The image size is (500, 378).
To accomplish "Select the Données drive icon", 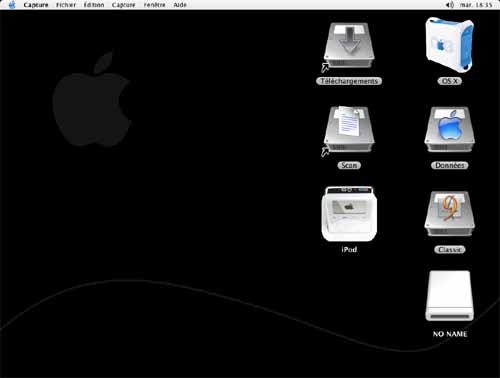I will point(449,130).
